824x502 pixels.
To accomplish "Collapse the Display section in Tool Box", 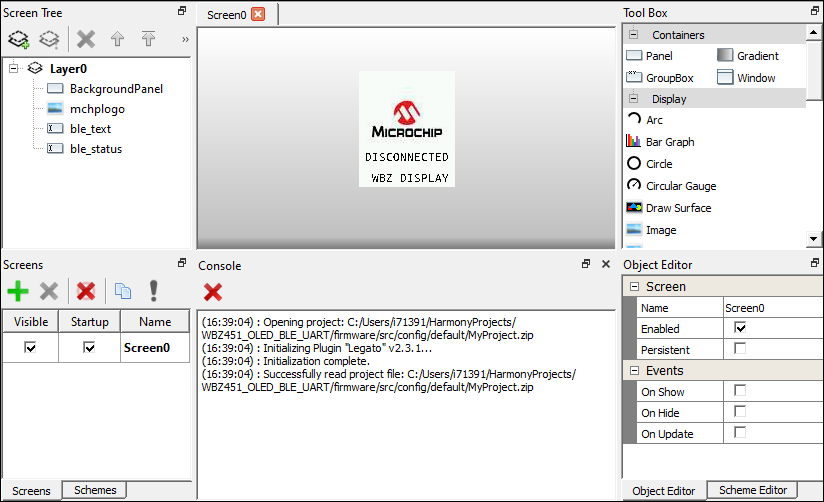I will pos(634,99).
